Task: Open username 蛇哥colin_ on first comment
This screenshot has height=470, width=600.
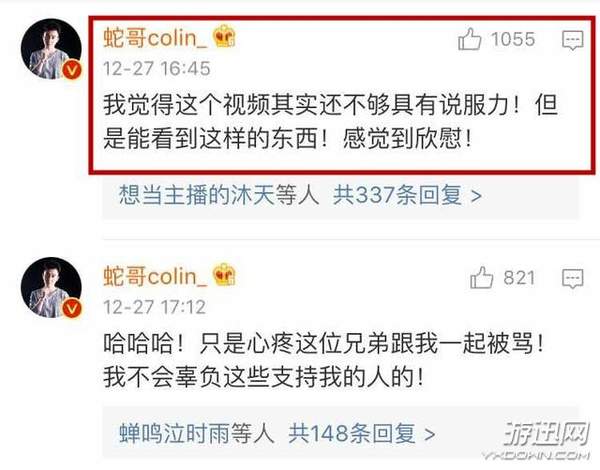Action: click(155, 38)
